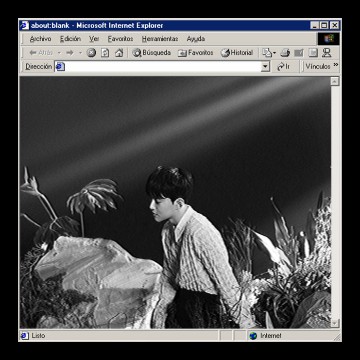Click the Edit page toolbar icon
Image resolution: width=360 pixels, height=360 pixels.
[x=299, y=53]
